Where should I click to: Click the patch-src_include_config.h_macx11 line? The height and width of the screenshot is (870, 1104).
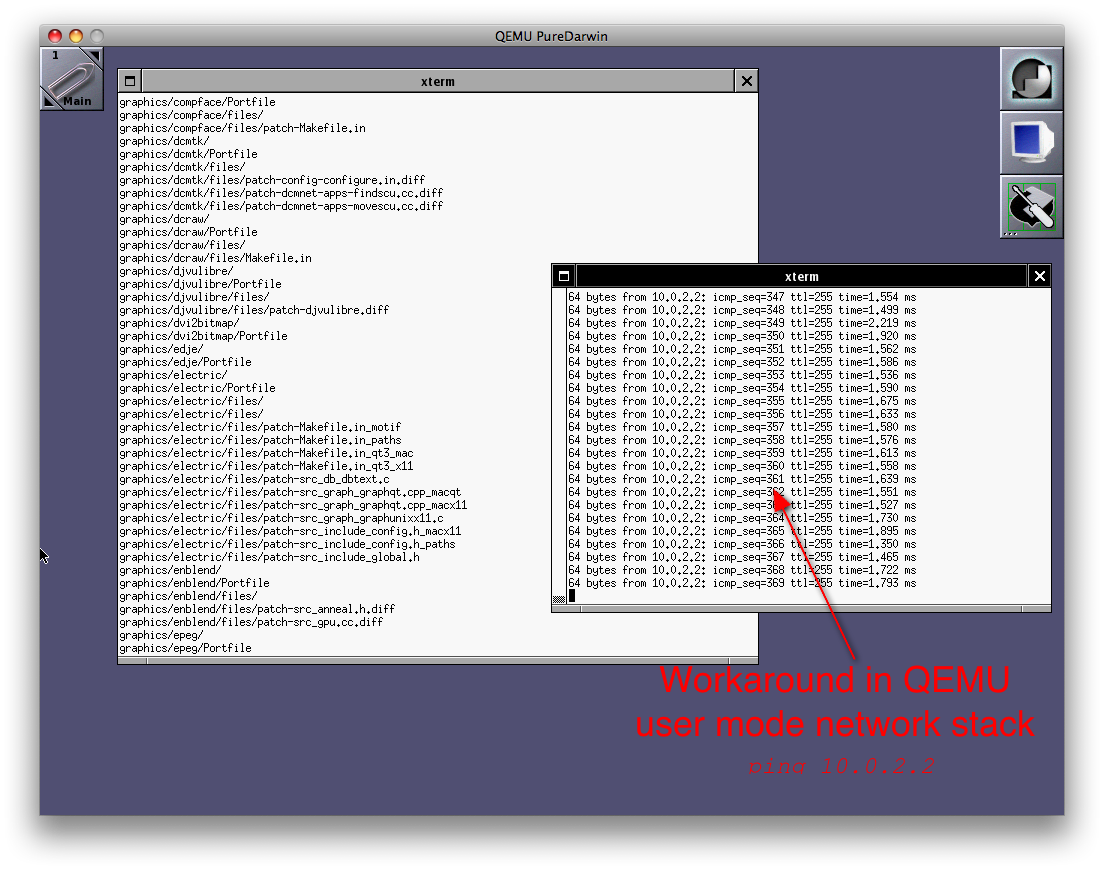(290, 531)
